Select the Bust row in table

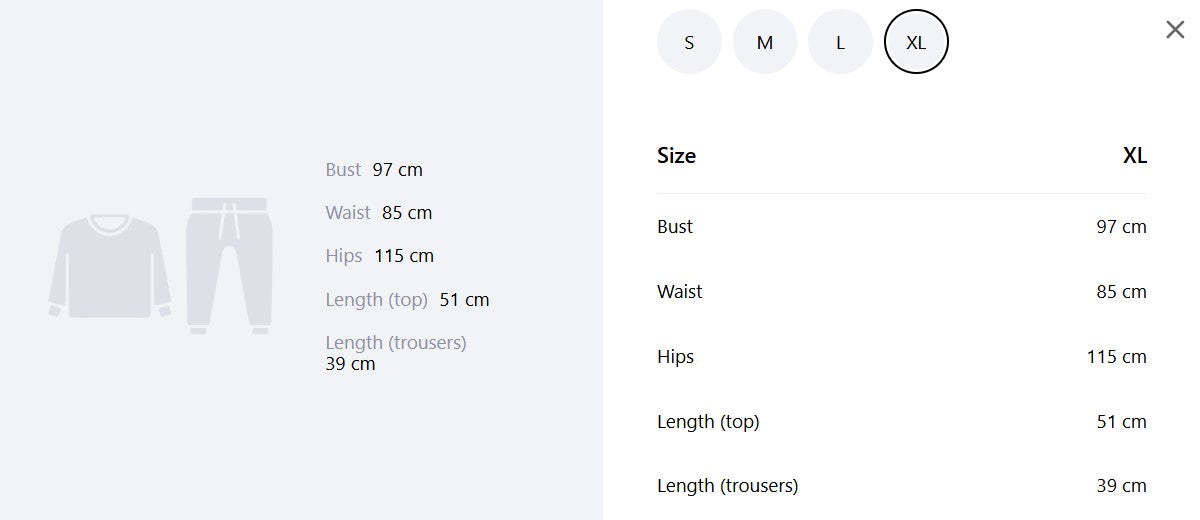coord(902,227)
